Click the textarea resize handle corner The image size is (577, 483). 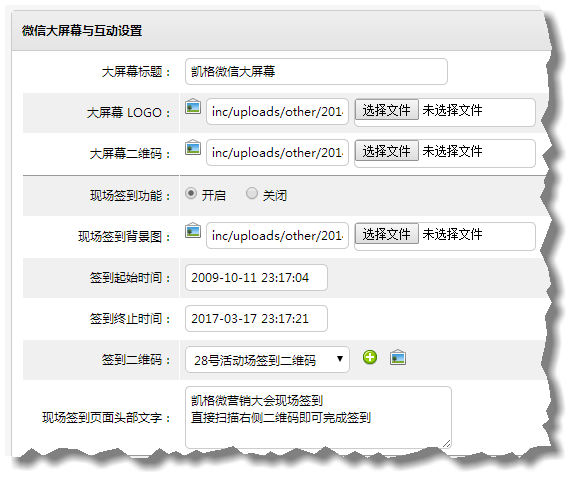446,444
